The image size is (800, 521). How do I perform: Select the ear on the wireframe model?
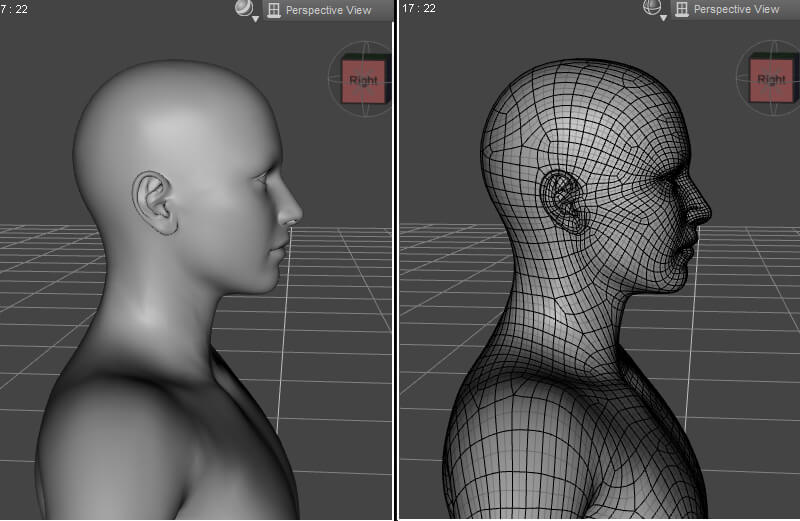point(562,203)
